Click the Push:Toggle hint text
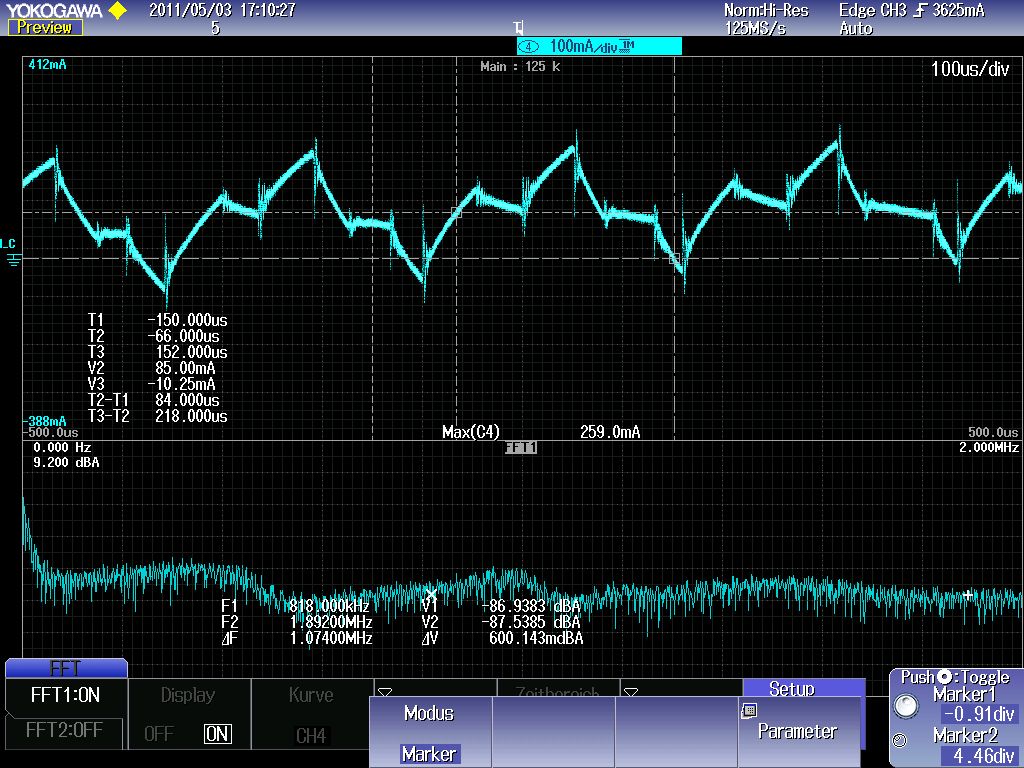1024x768 pixels. [955, 677]
